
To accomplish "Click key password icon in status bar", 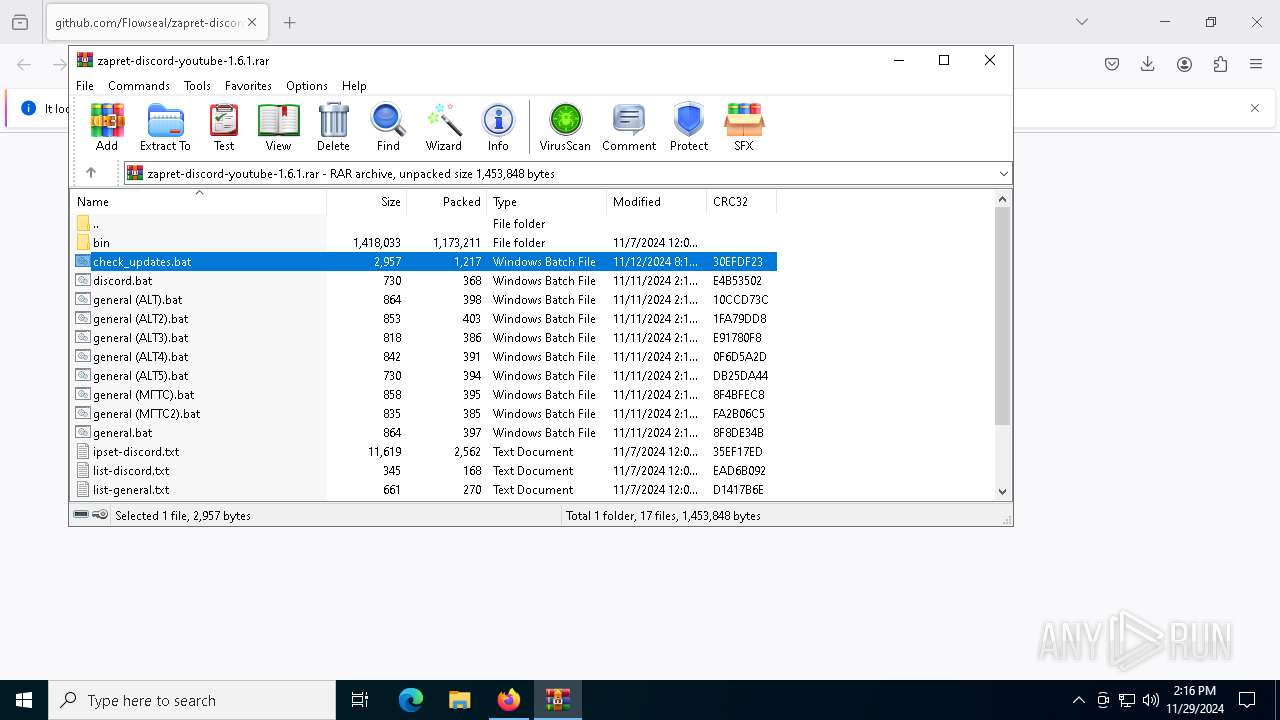I will click(100, 515).
